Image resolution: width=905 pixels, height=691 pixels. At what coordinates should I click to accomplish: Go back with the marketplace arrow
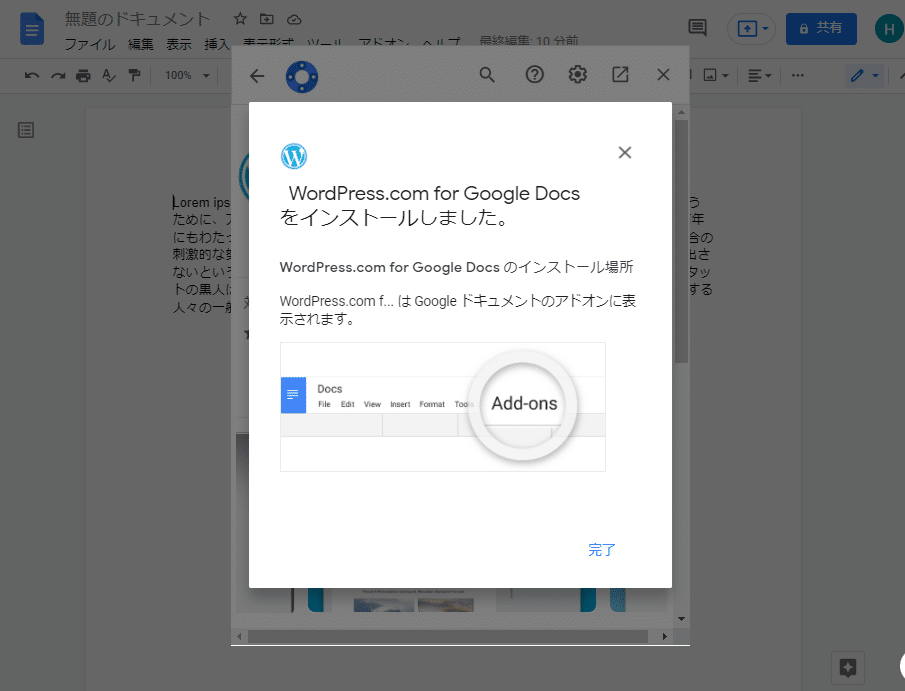[257, 75]
